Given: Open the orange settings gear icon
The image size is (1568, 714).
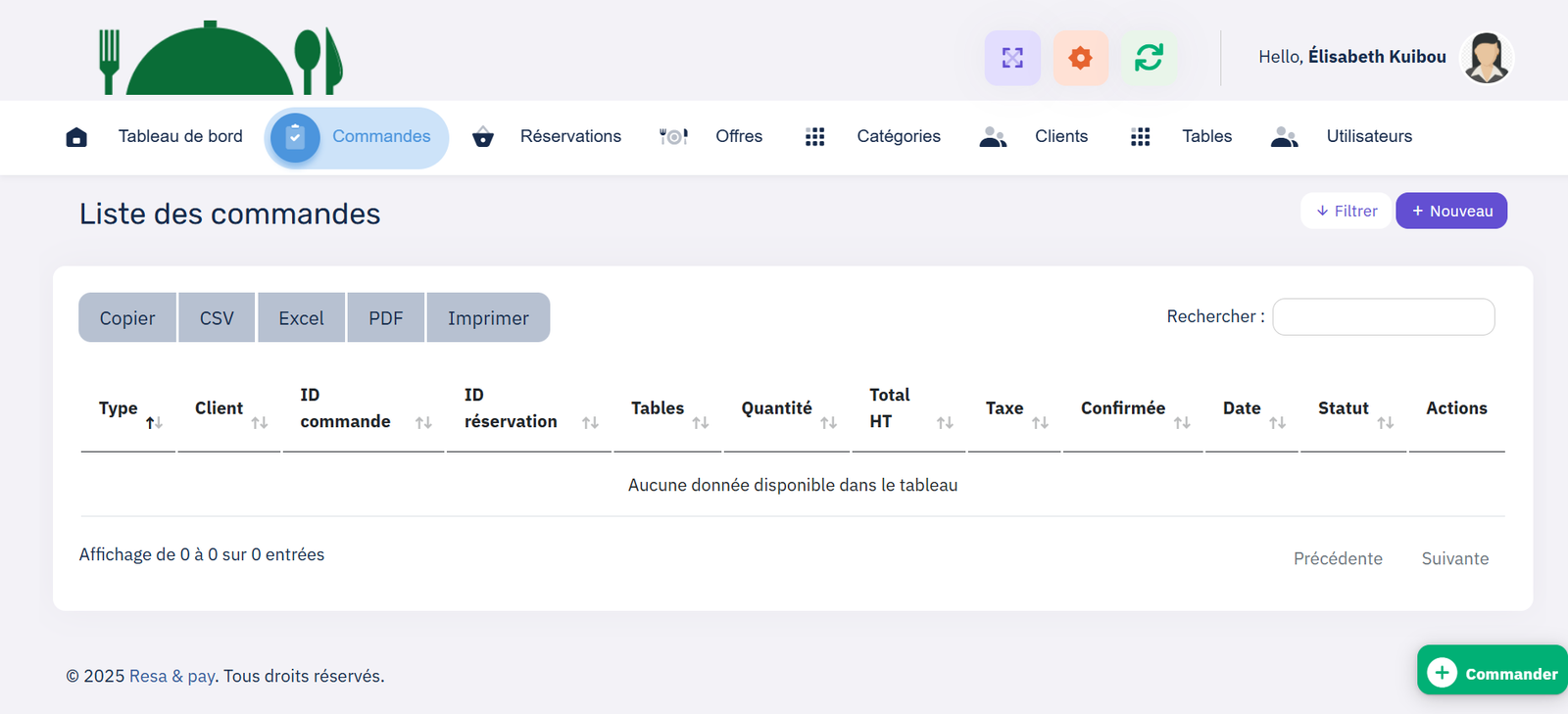Looking at the screenshot, I should tap(1080, 58).
